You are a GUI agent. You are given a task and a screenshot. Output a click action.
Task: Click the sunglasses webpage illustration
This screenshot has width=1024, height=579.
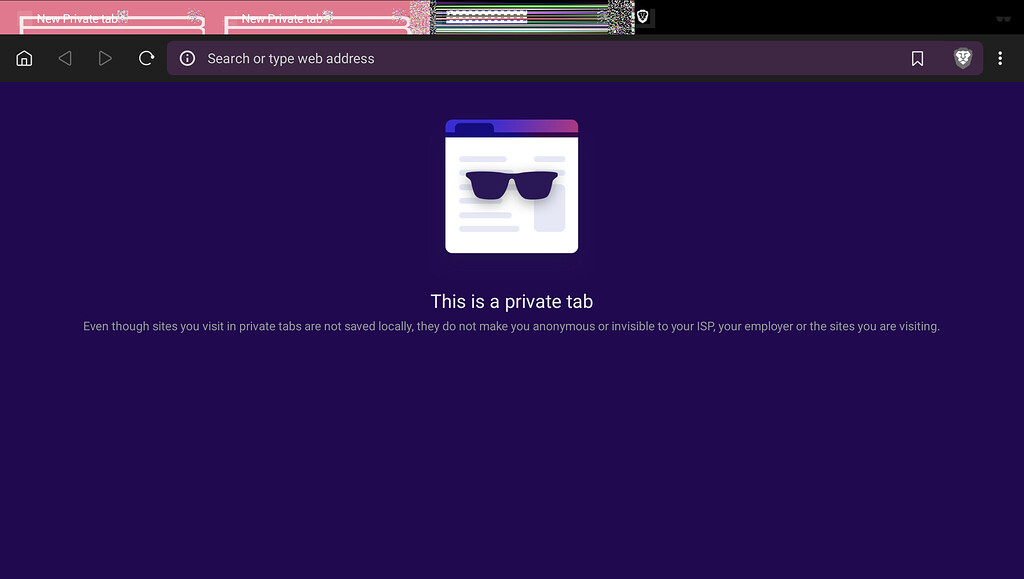(x=511, y=187)
